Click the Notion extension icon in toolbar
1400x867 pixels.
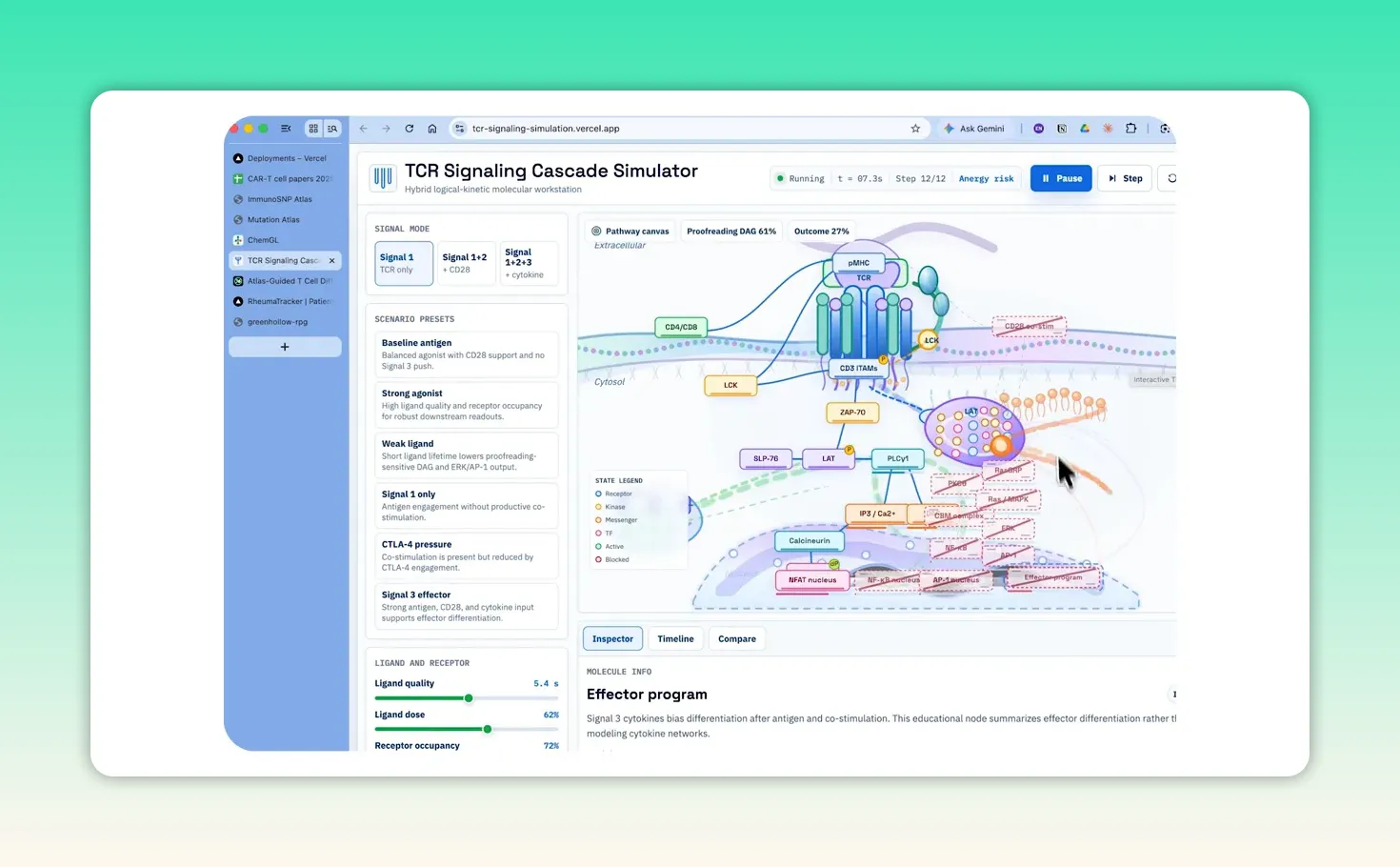click(x=1062, y=129)
